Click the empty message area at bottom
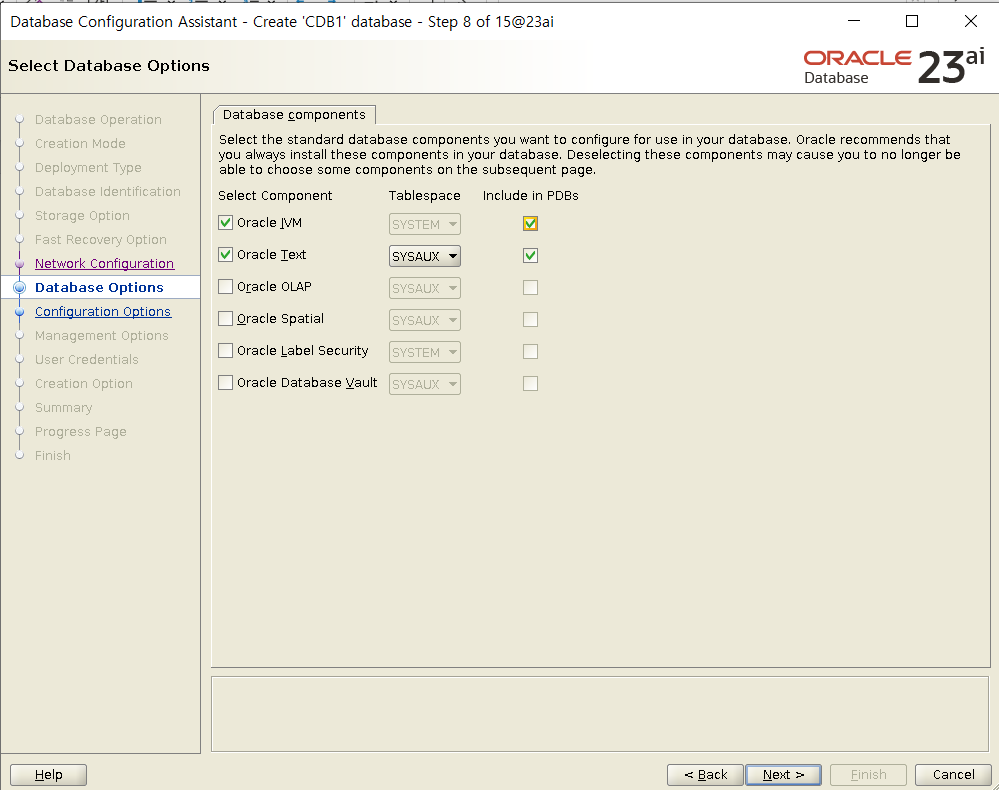The image size is (999, 790). tap(600, 714)
